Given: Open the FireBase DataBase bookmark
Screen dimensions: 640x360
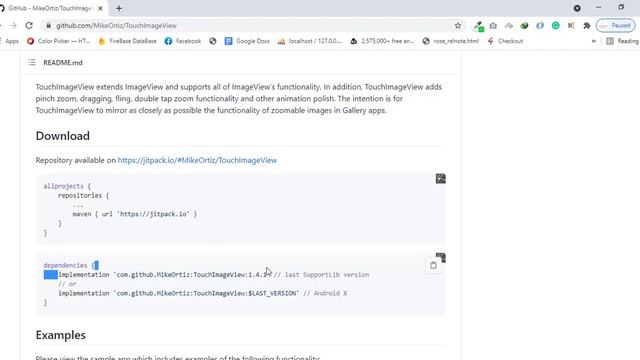Looking at the screenshot, I should (128, 41).
